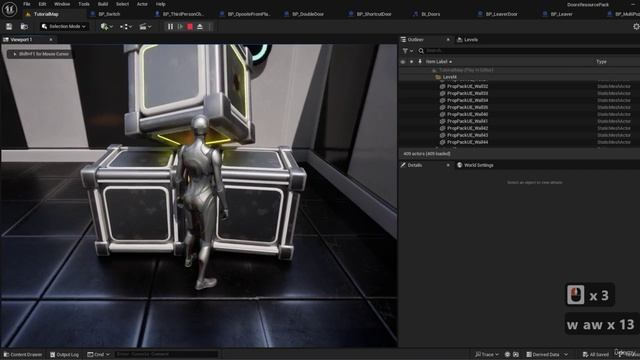
Task: Stop the play session with the red button
Action: click(x=190, y=27)
